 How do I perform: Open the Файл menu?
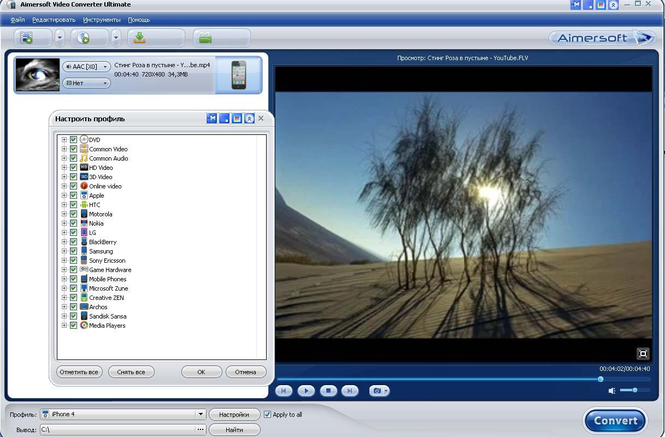17,20
